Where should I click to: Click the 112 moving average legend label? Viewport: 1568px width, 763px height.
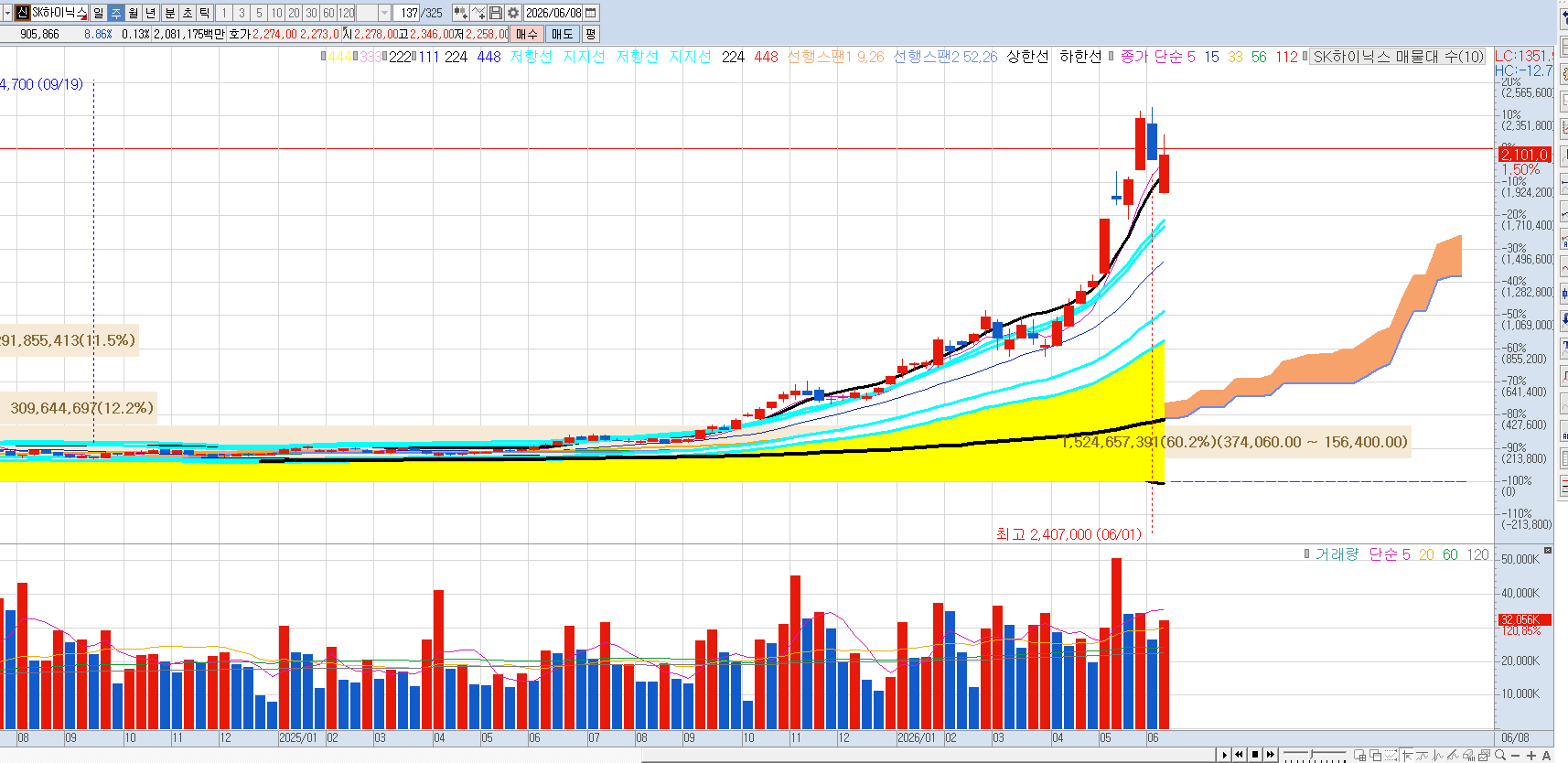(x=1286, y=57)
